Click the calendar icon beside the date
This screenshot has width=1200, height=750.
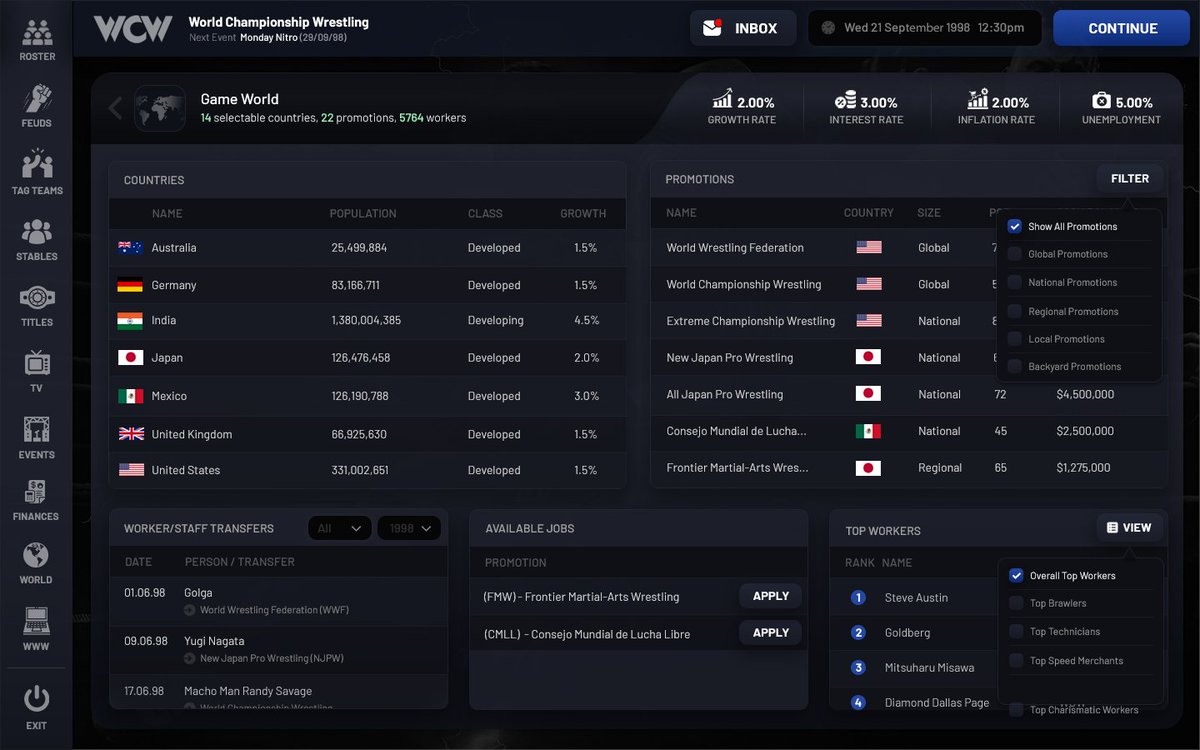pos(828,28)
